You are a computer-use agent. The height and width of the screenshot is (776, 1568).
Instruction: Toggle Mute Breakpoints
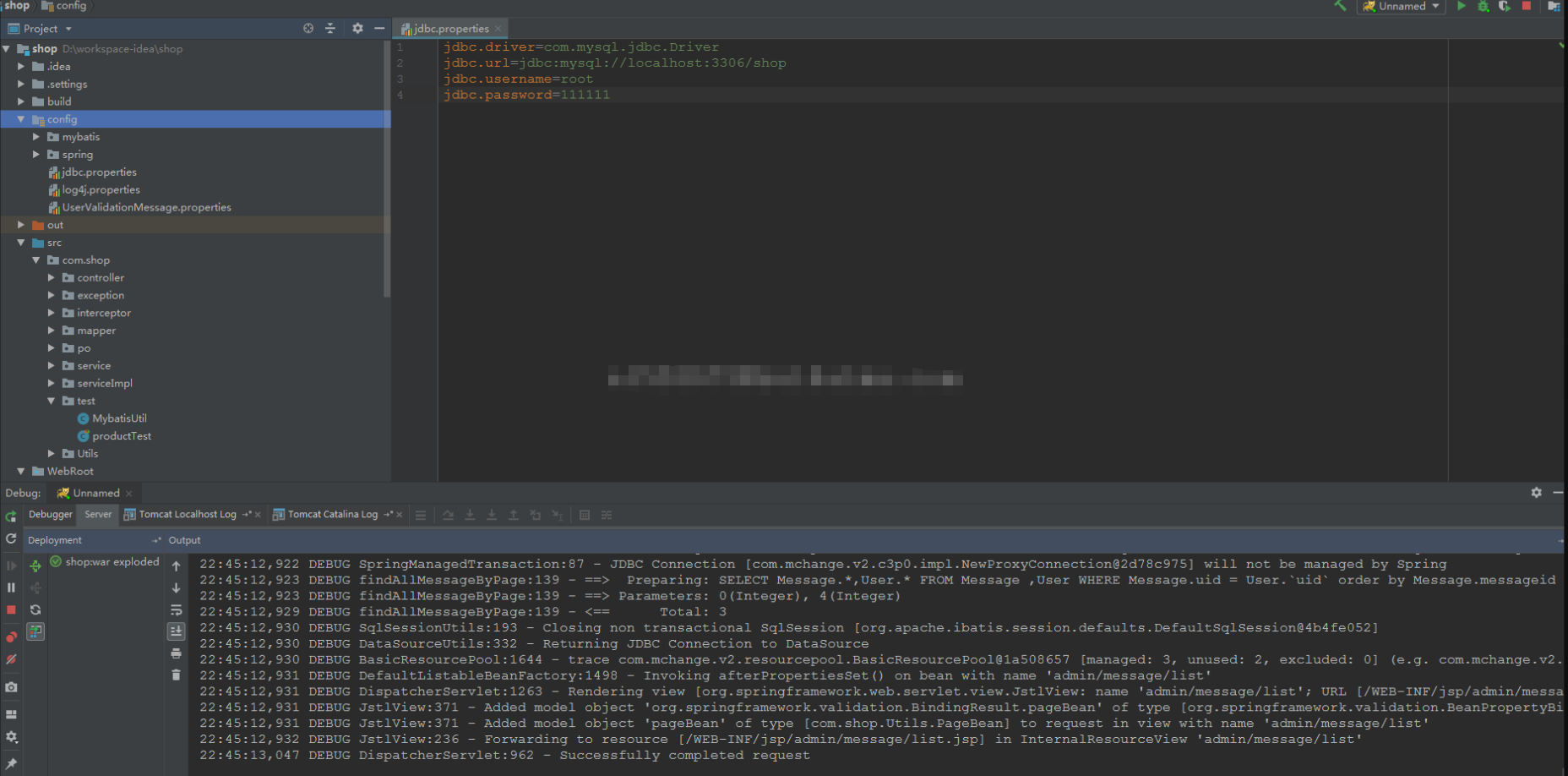(x=11, y=659)
